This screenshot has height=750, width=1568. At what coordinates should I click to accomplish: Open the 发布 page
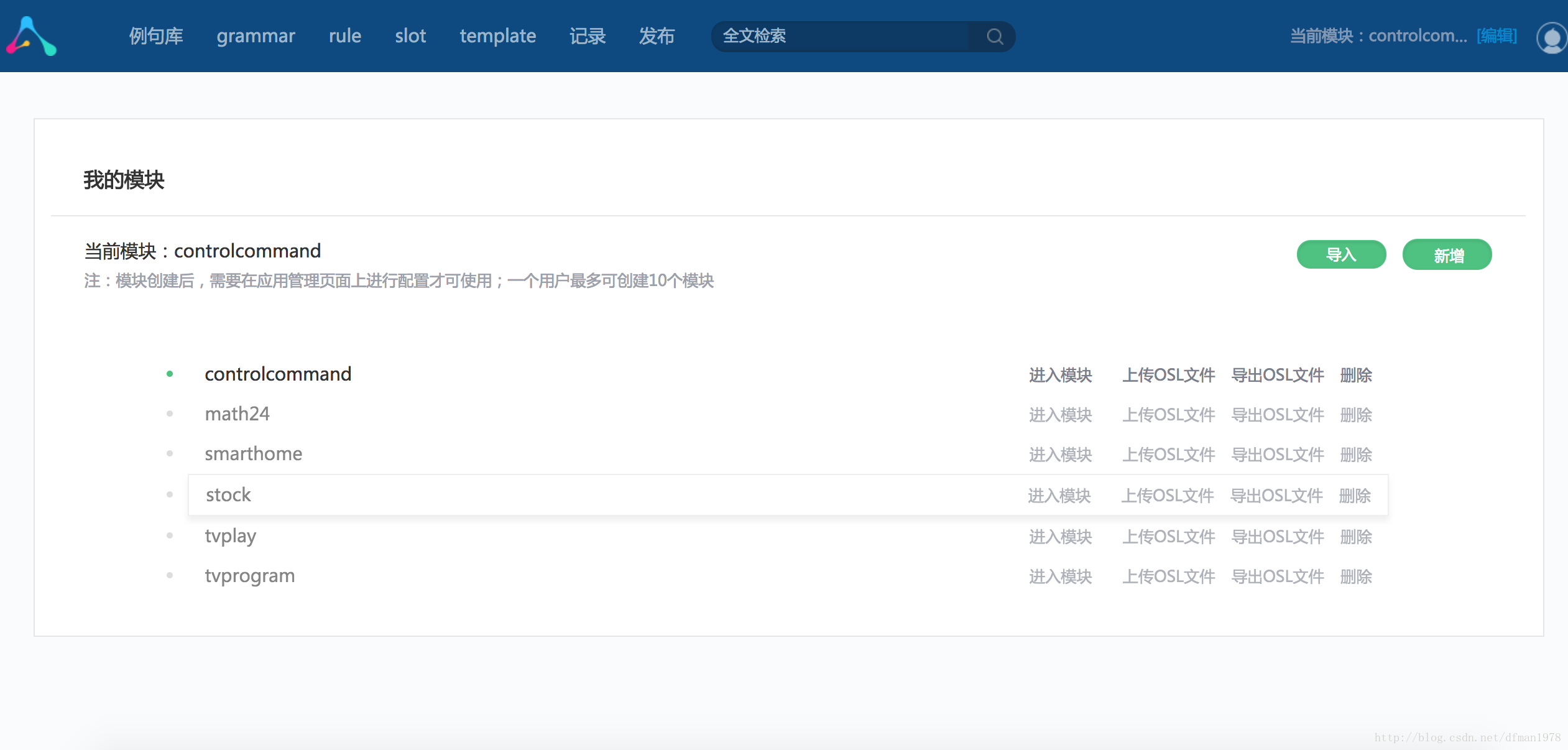coord(657,36)
